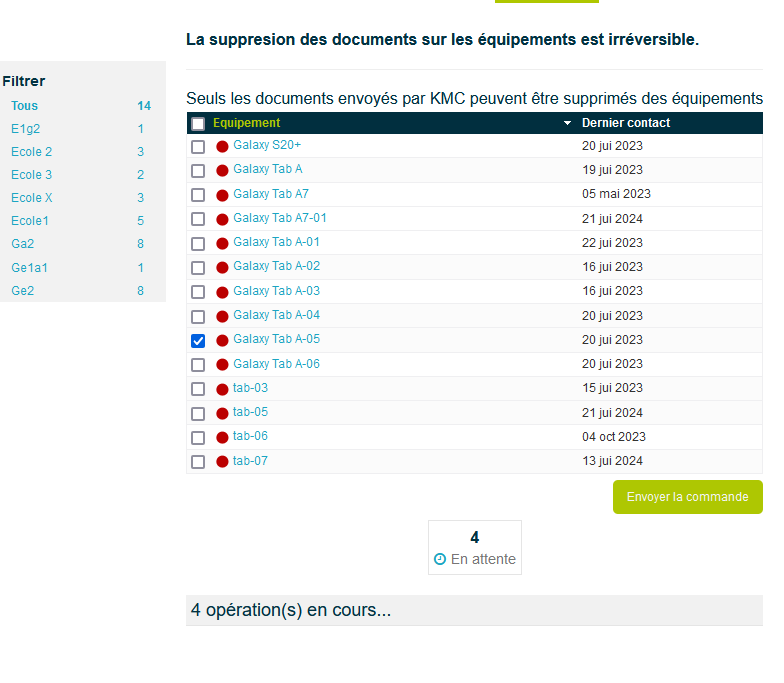Sort by Dernier contact column
The width and height of the screenshot is (784, 683).
(x=626, y=123)
